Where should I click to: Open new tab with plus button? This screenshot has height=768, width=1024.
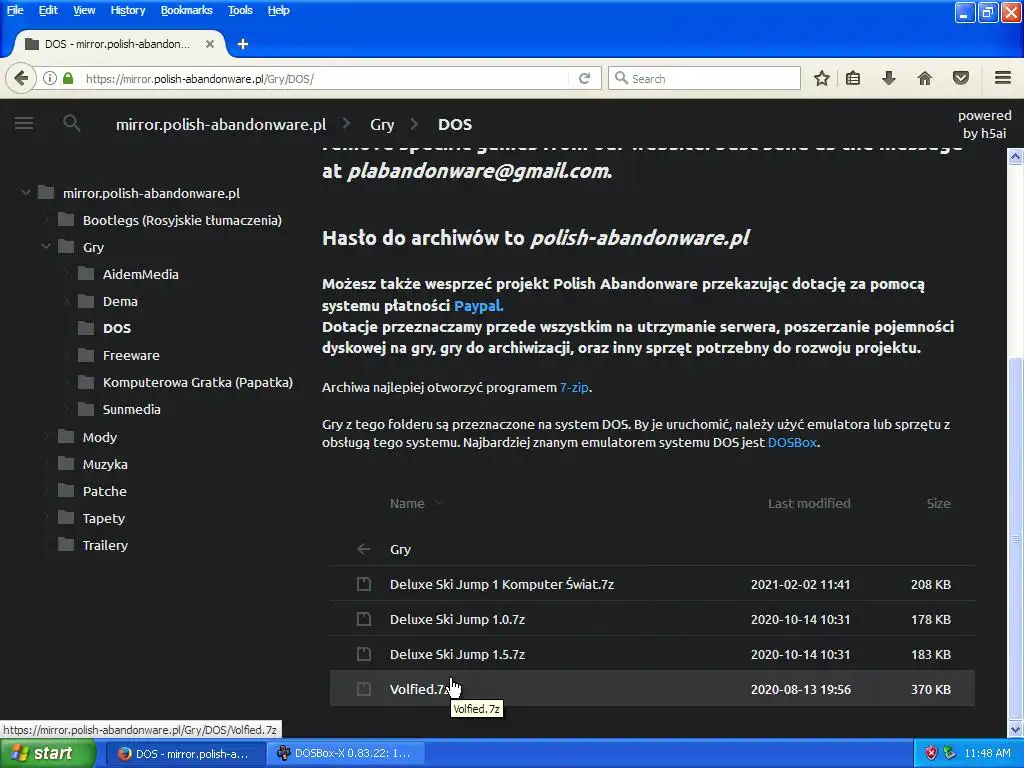coord(243,44)
